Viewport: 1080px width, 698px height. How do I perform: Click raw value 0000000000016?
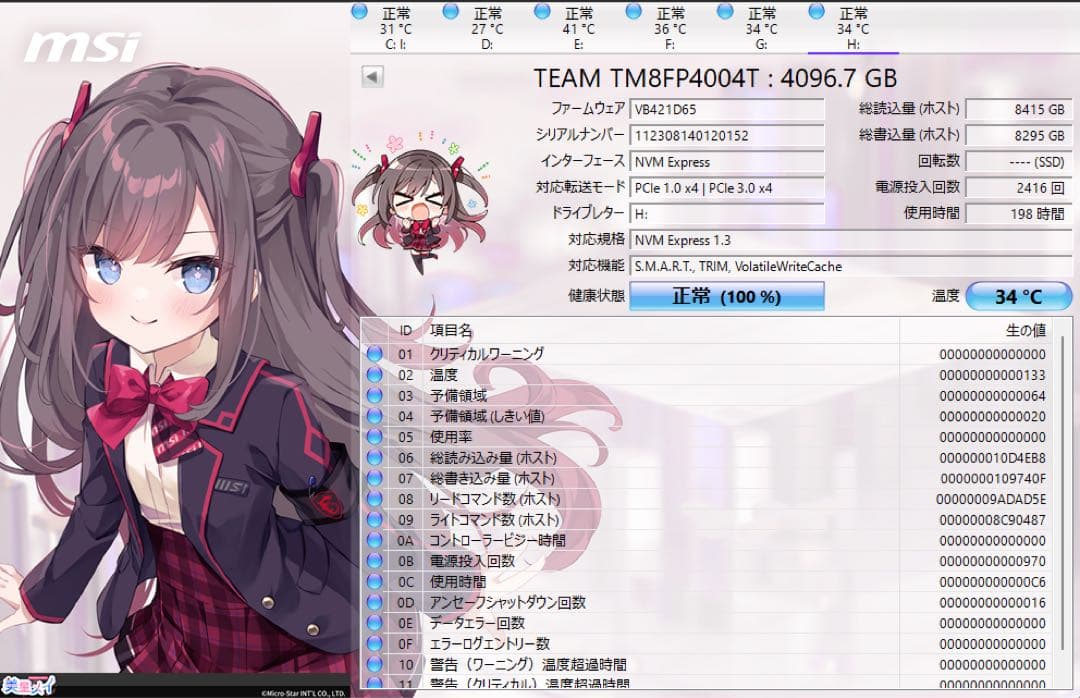(992, 602)
